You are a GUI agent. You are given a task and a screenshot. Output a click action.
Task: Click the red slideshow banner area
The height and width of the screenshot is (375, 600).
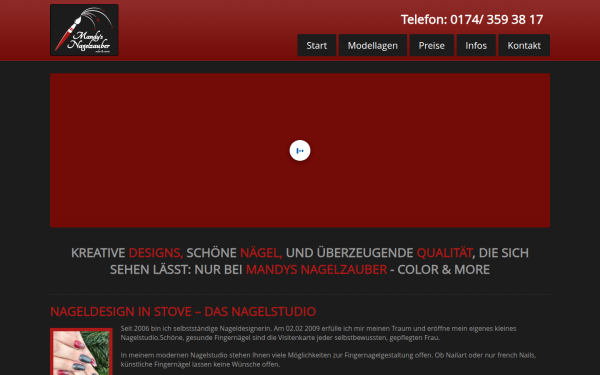pos(300,150)
